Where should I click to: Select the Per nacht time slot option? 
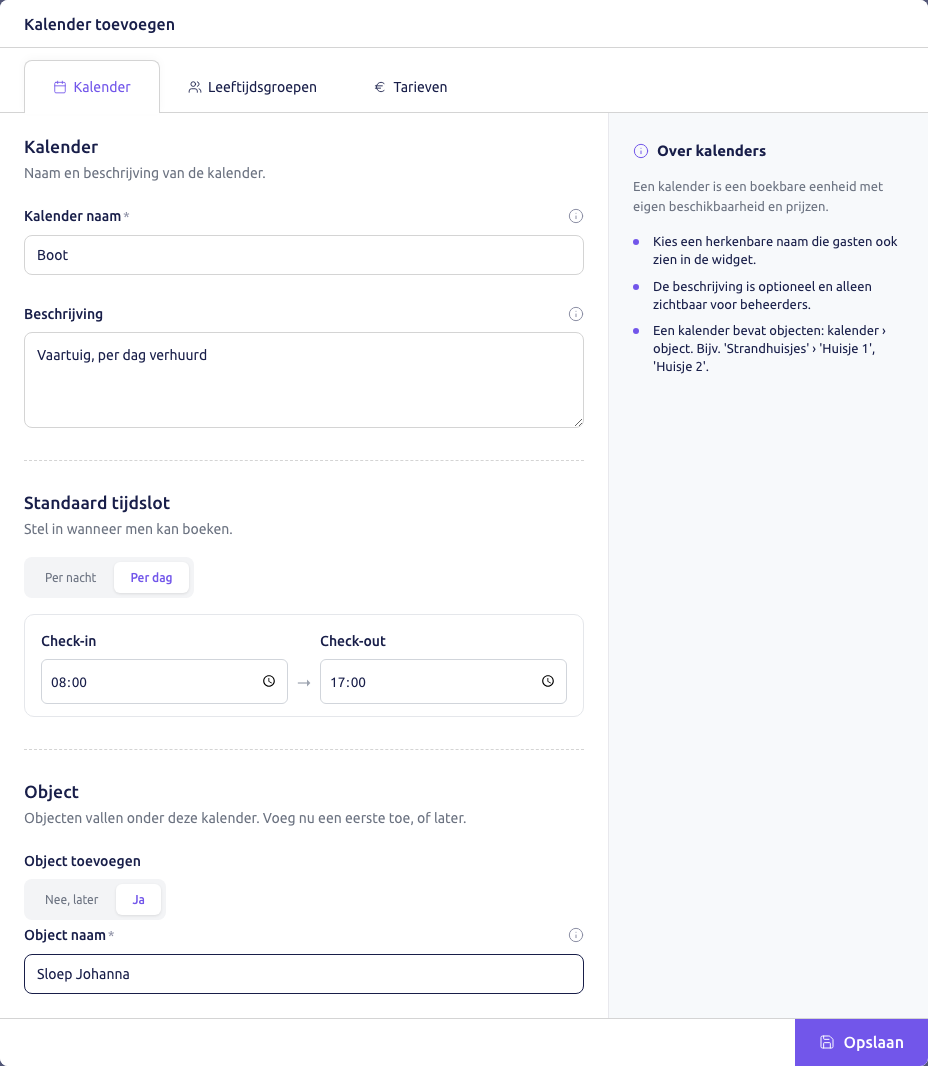point(71,578)
